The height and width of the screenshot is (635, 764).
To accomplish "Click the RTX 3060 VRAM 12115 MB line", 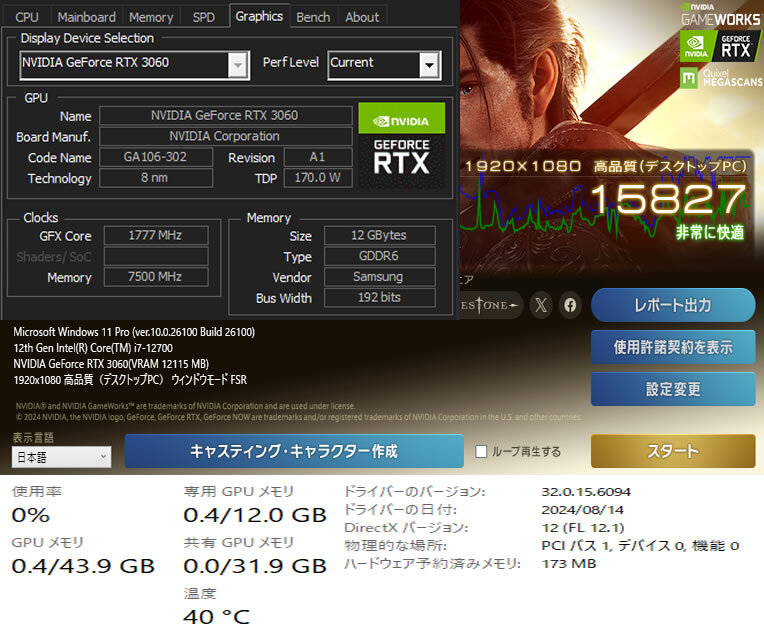I will pos(111,364).
